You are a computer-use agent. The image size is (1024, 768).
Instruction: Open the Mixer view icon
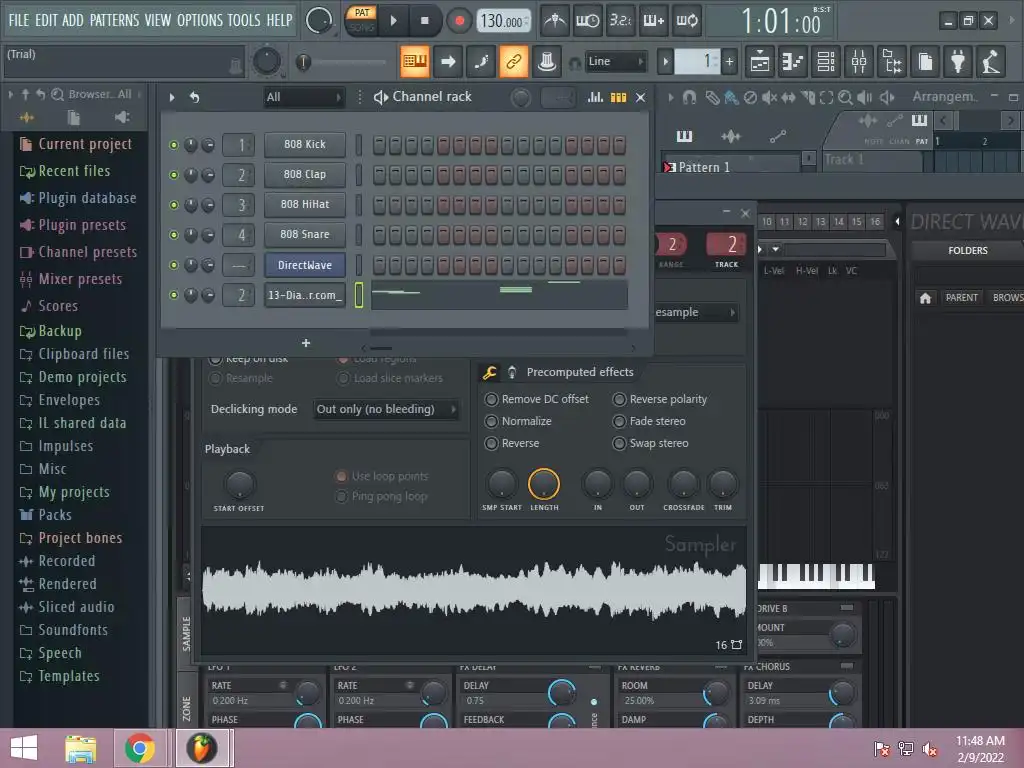(x=859, y=62)
